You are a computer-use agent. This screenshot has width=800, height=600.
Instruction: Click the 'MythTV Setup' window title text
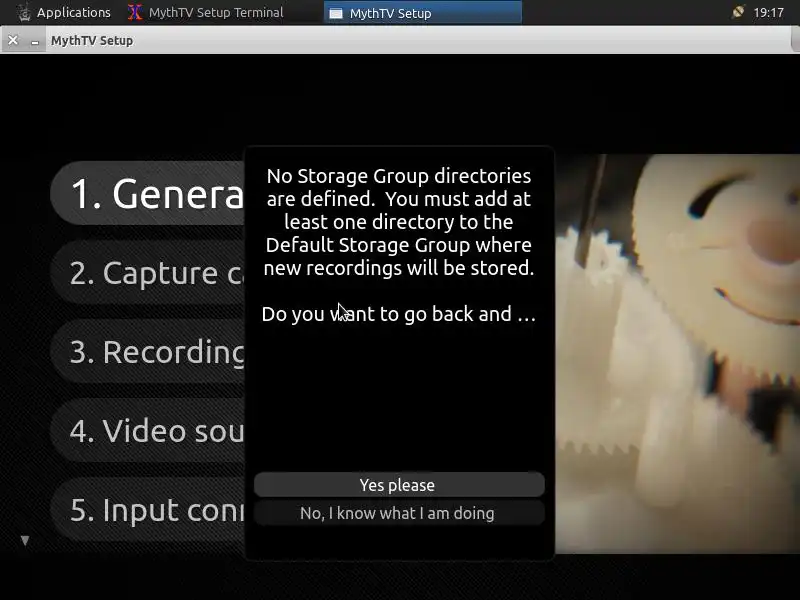[92, 40]
